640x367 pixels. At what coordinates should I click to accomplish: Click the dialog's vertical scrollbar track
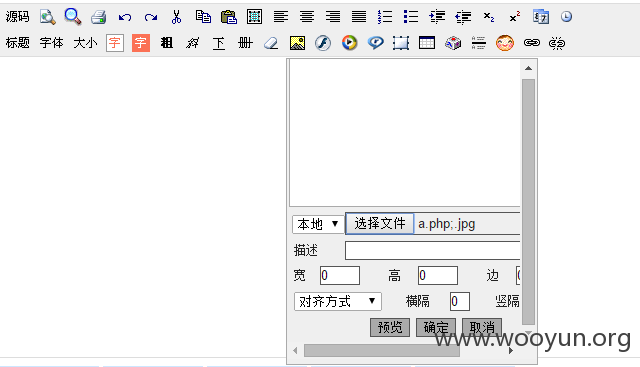coord(528,202)
